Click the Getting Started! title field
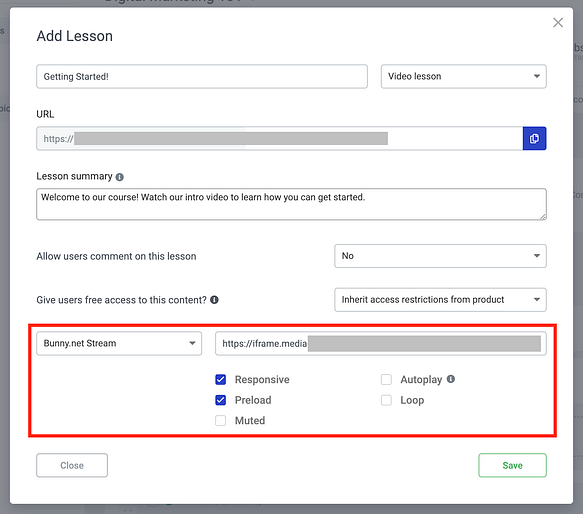The image size is (583, 514). click(202, 76)
